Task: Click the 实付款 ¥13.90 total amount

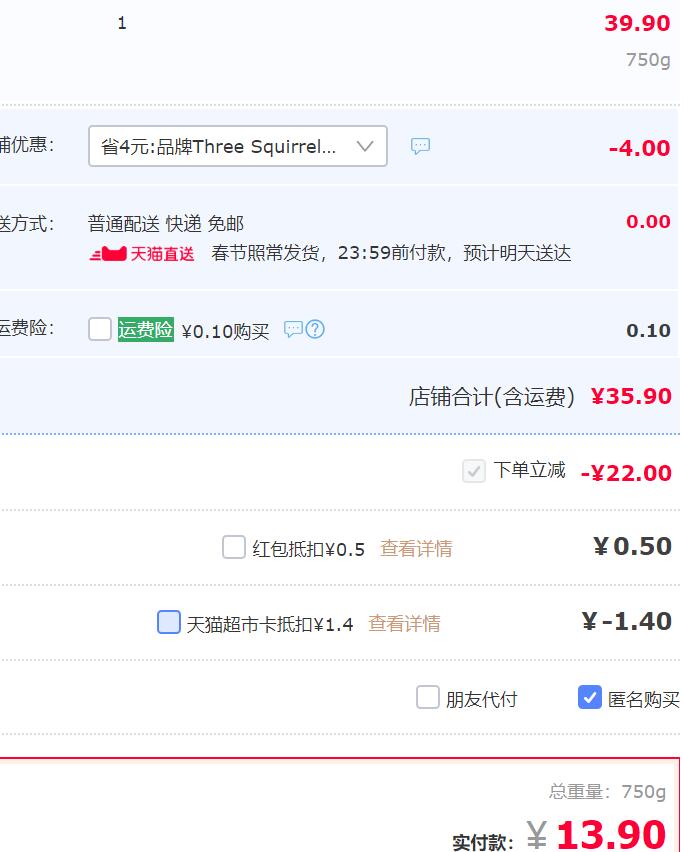Action: (x=596, y=835)
